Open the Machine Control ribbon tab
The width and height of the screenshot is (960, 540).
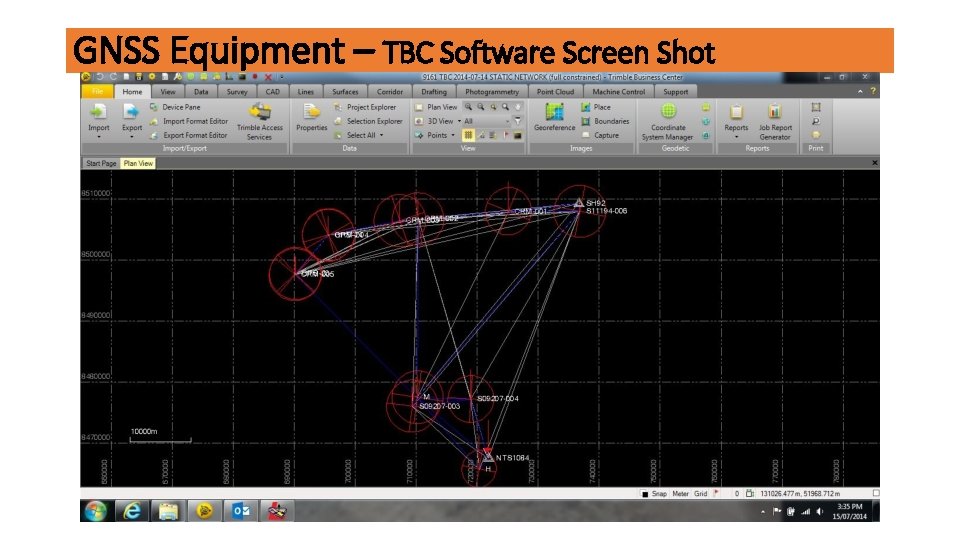click(x=618, y=91)
